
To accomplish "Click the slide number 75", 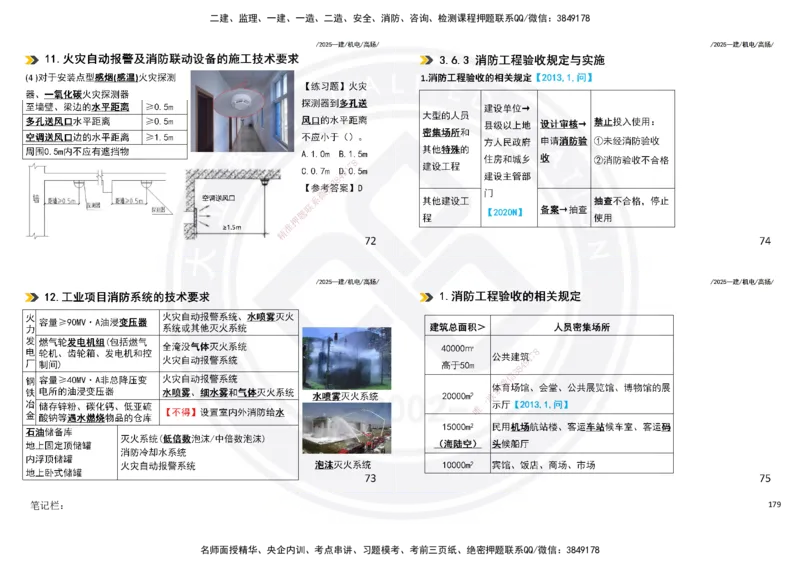I will click(x=765, y=478).
